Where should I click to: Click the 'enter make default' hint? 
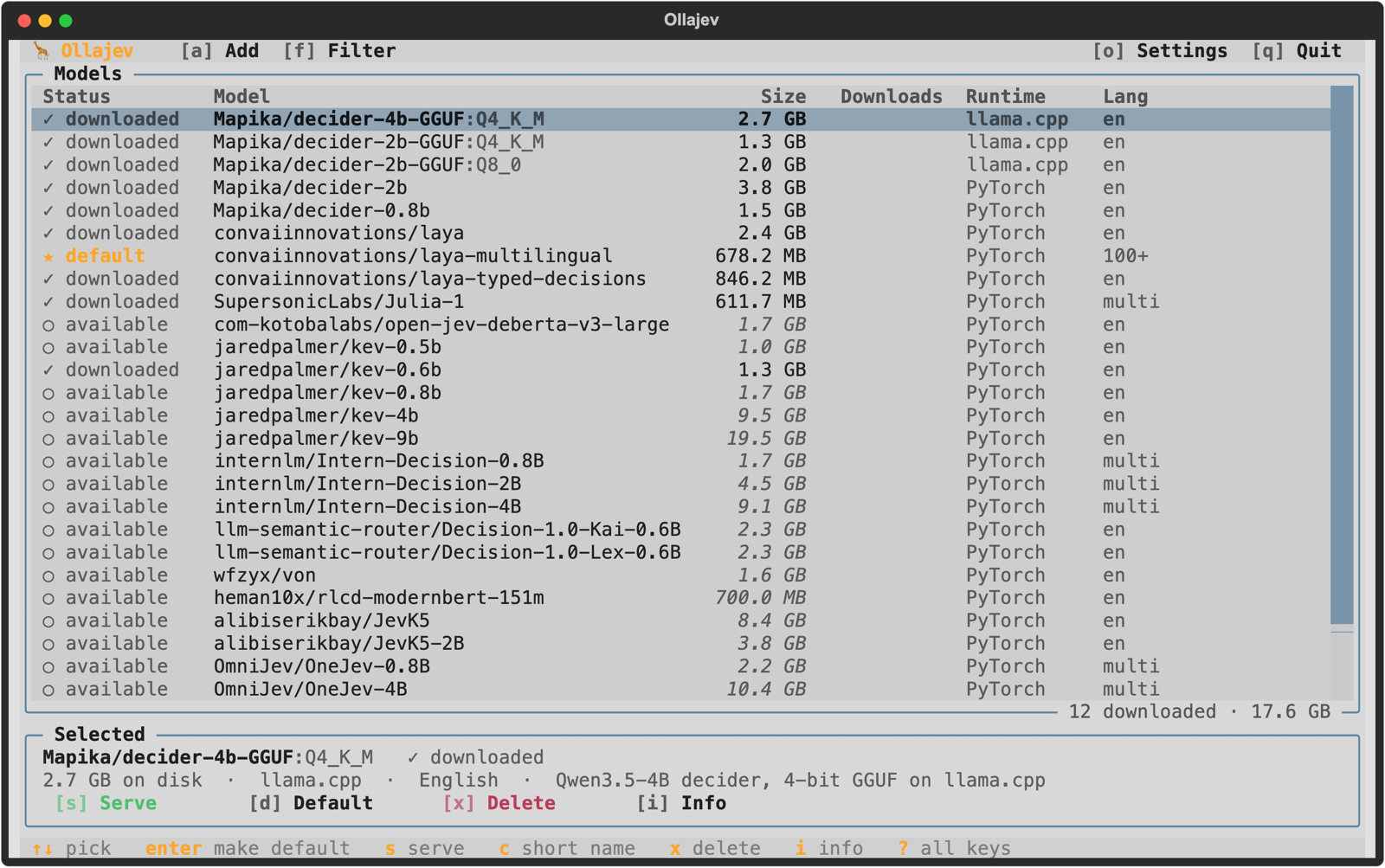click(248, 849)
